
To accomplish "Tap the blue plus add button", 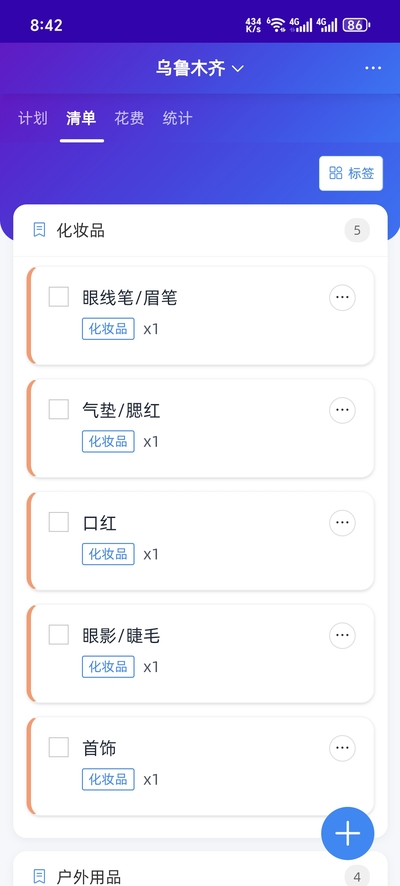I will point(347,833).
